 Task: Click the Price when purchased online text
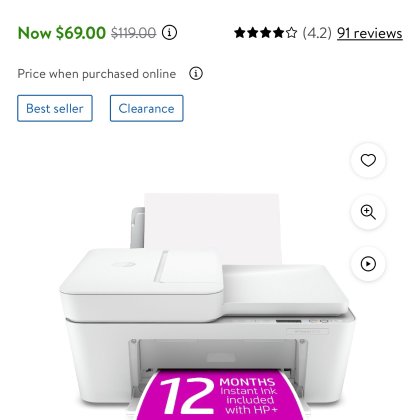(x=97, y=74)
